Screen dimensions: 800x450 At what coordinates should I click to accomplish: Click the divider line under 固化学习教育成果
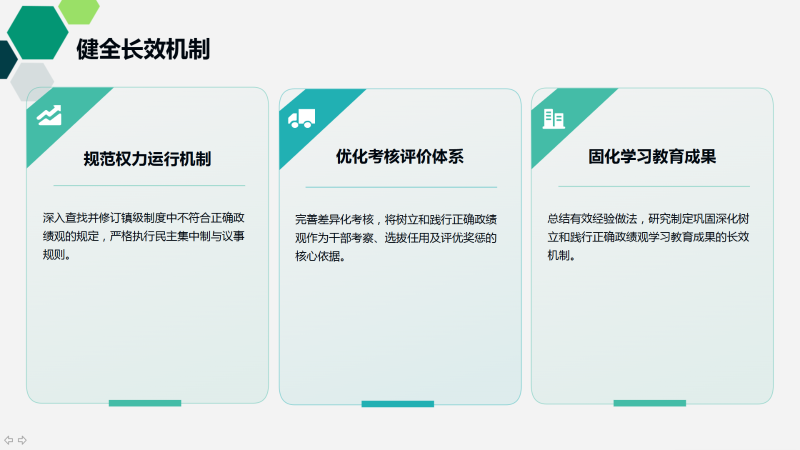(652, 186)
